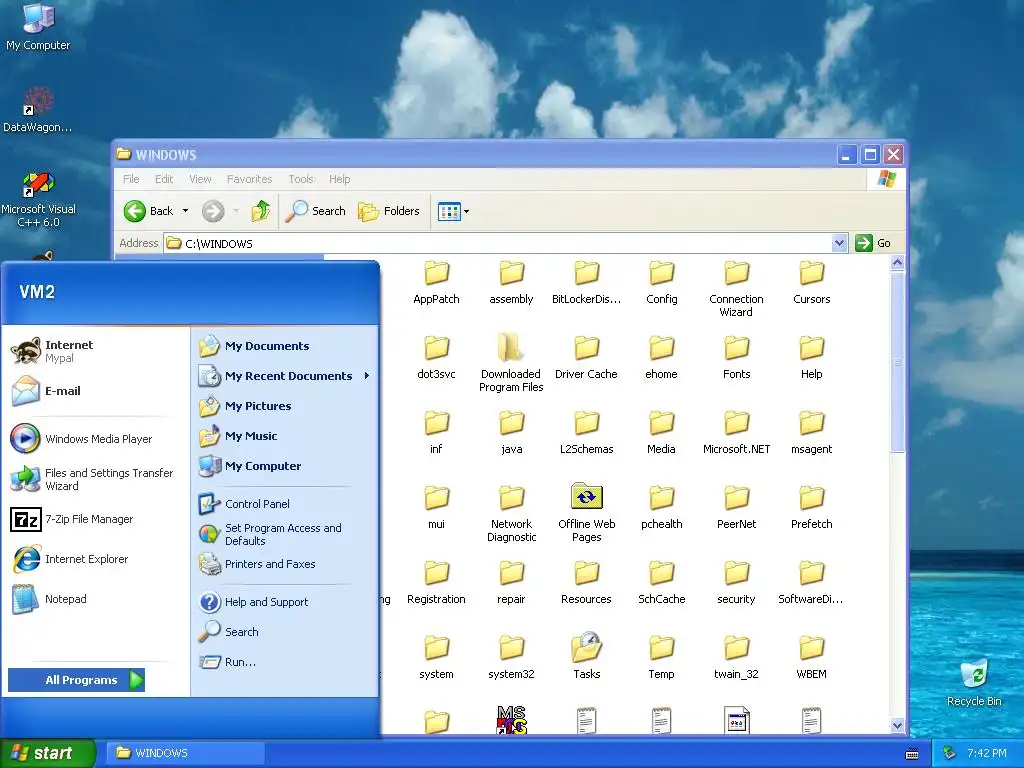This screenshot has height=768, width=1024.
Task: Select the Offline Web Pages folder
Action: [x=586, y=513]
